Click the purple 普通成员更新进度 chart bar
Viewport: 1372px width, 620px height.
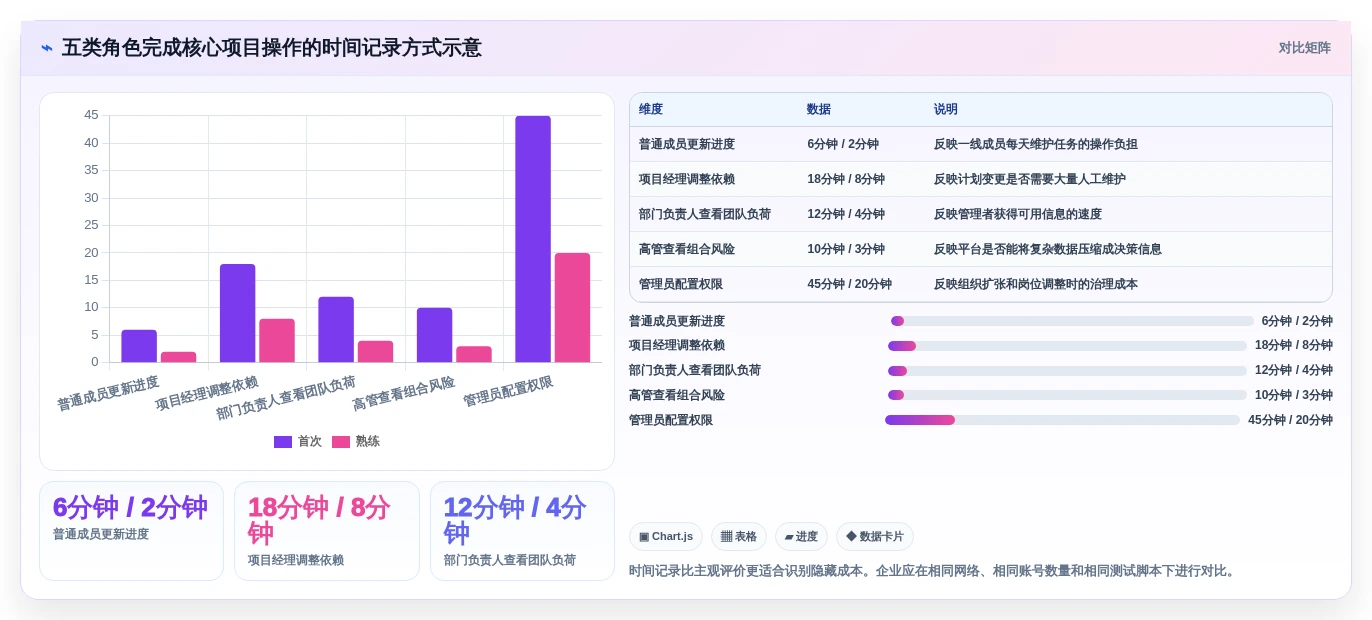[x=139, y=346]
